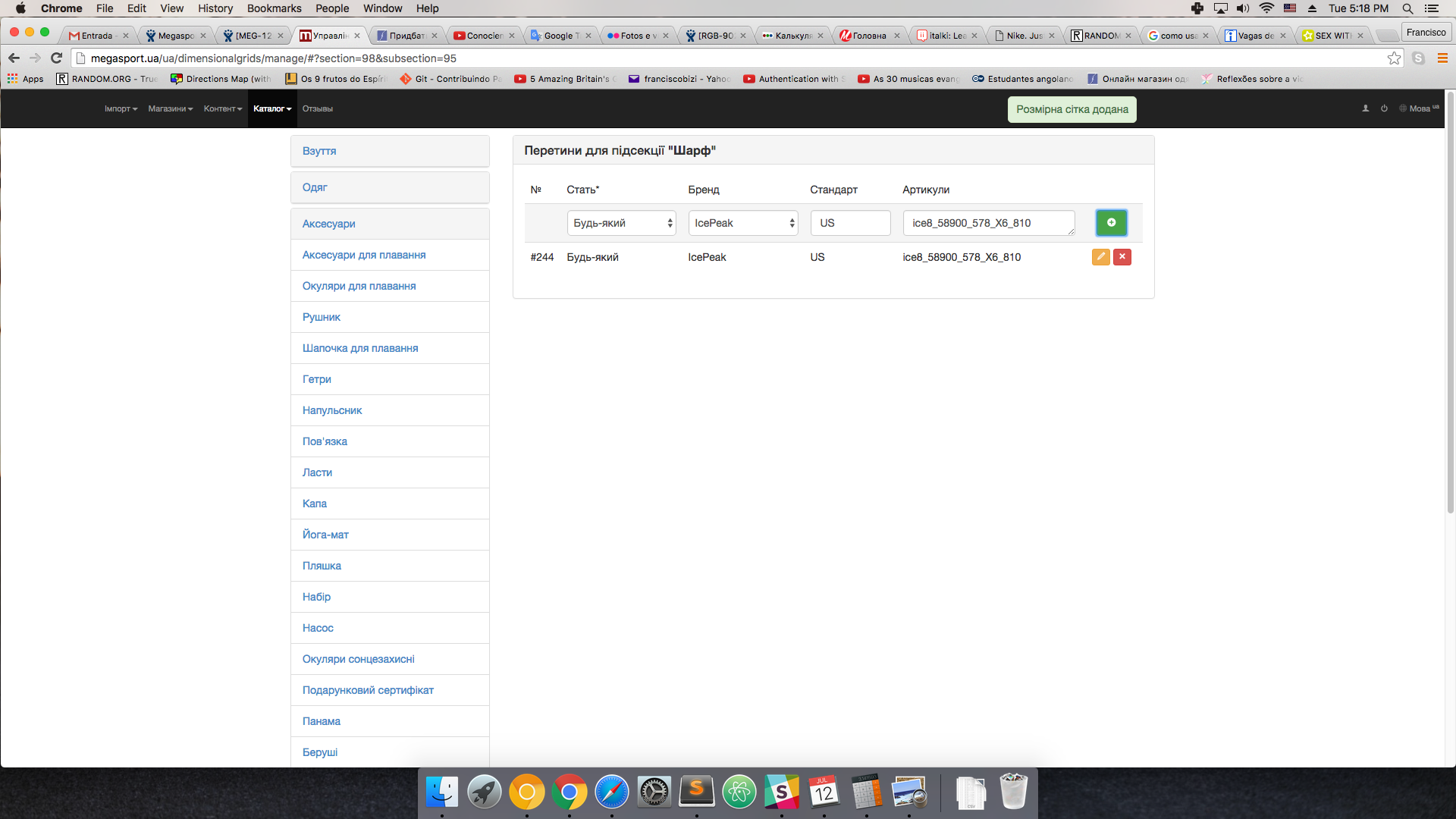Open the Мова language menu
Image resolution: width=1456 pixels, height=819 pixels.
click(1419, 108)
